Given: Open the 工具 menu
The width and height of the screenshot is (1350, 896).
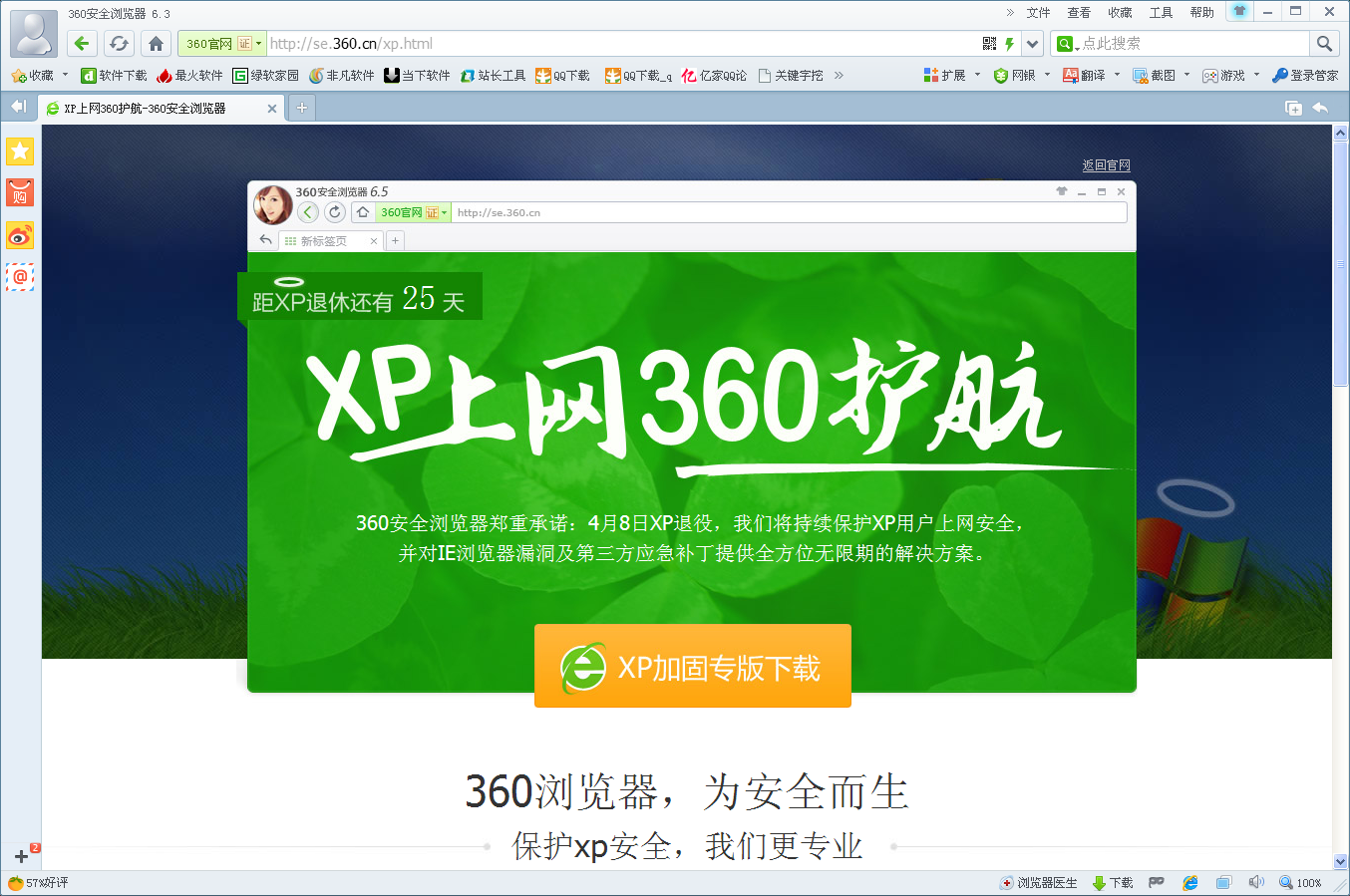Looking at the screenshot, I should (x=1161, y=13).
